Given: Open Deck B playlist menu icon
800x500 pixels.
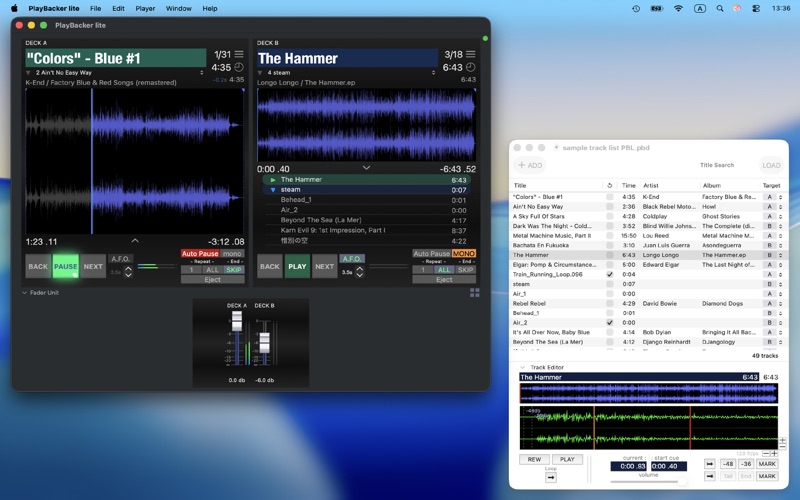Looking at the screenshot, I should click(x=470, y=54).
